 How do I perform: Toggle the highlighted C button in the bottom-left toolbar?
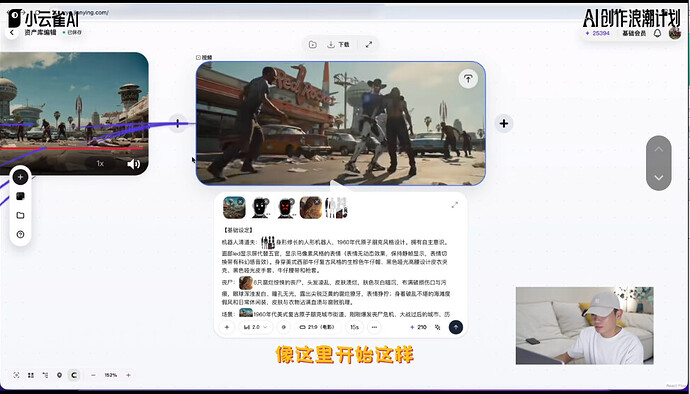tap(74, 375)
